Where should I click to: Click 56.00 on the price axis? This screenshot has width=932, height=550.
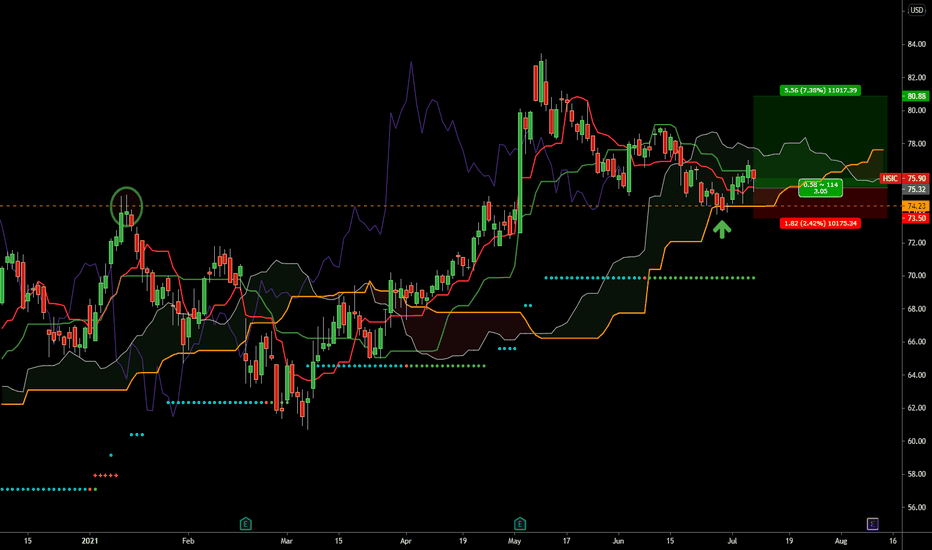(x=916, y=507)
